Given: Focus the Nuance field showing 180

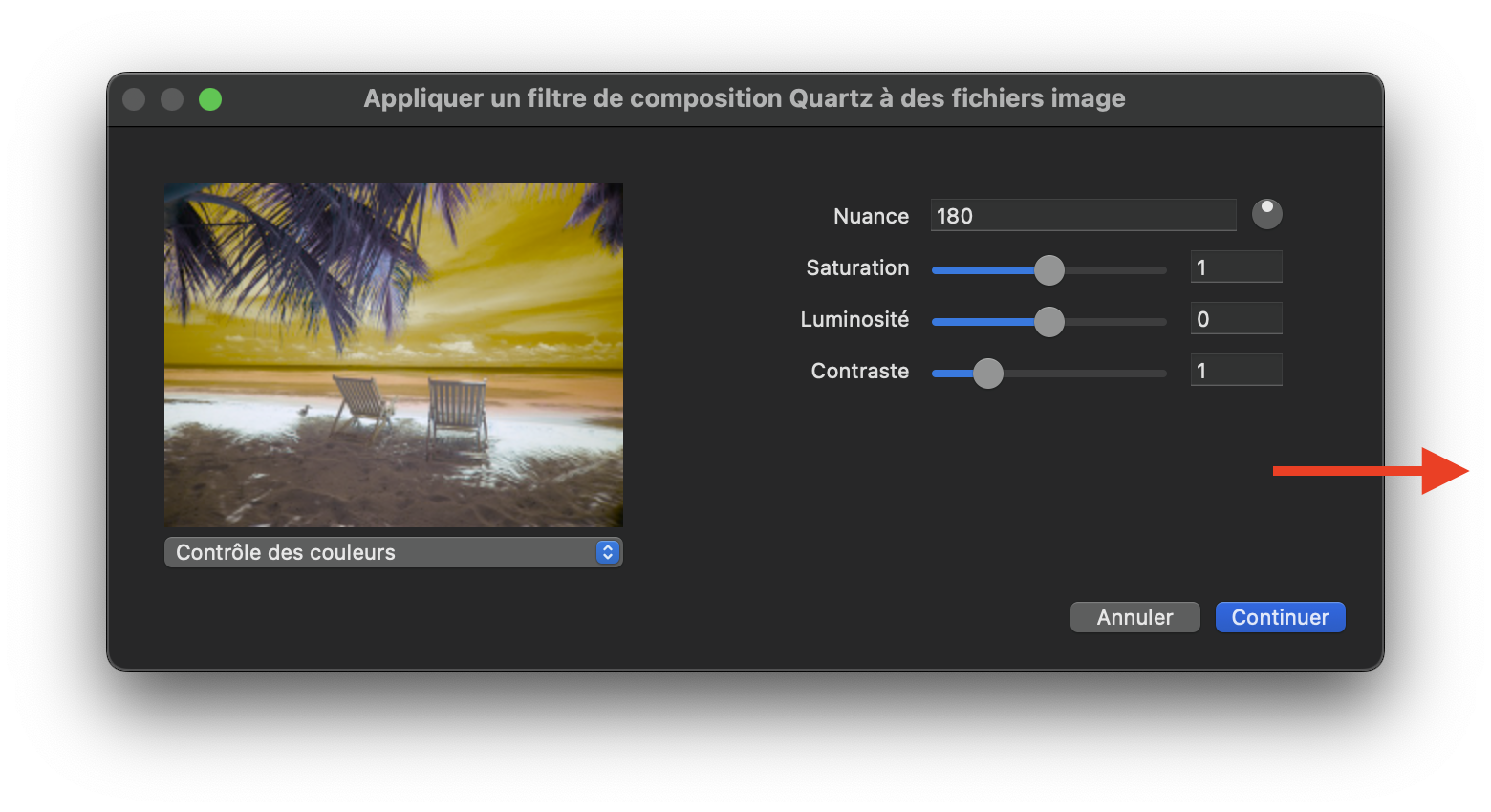Looking at the screenshot, I should [1082, 216].
